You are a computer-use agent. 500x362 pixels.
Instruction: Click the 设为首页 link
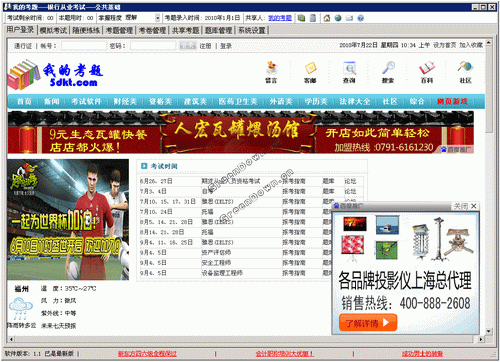445,45
